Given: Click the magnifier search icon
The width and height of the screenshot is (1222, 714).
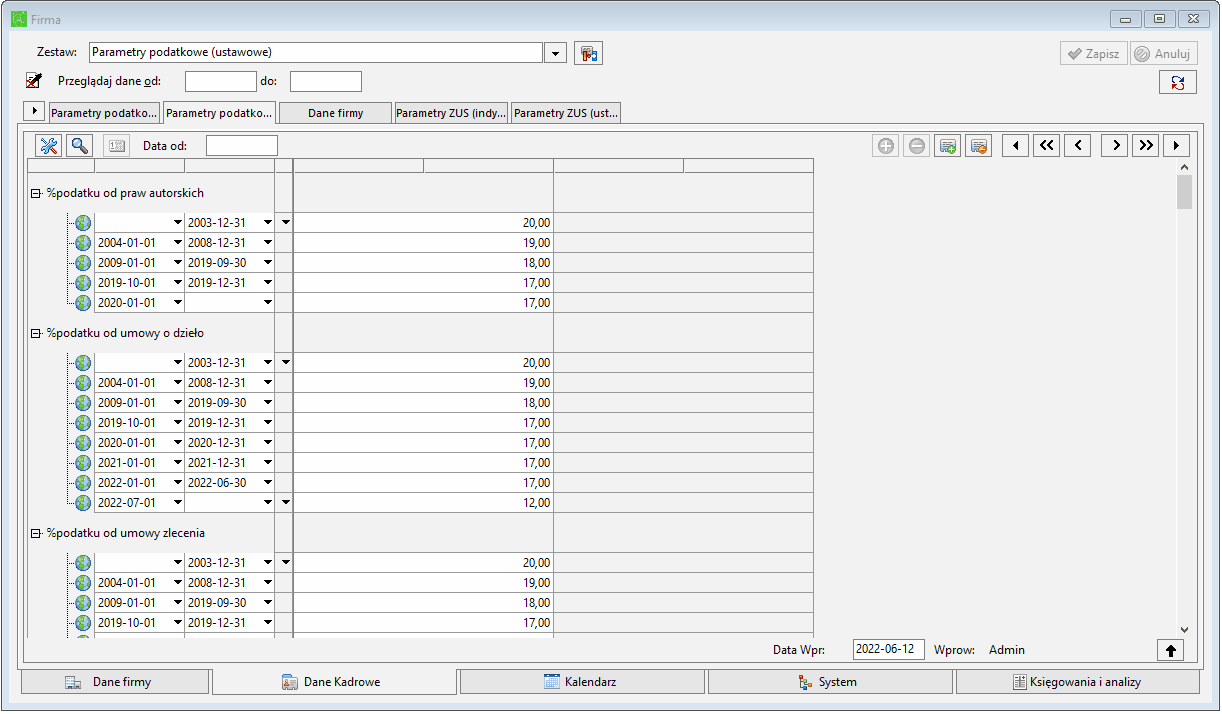Looking at the screenshot, I should [x=79, y=146].
